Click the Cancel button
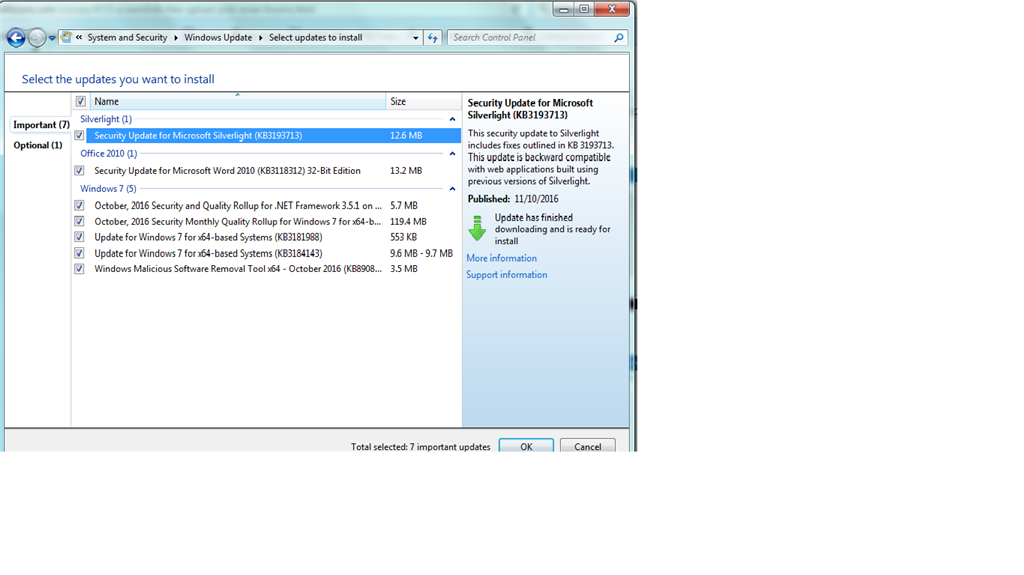The height and width of the screenshot is (575, 1024). (x=588, y=446)
